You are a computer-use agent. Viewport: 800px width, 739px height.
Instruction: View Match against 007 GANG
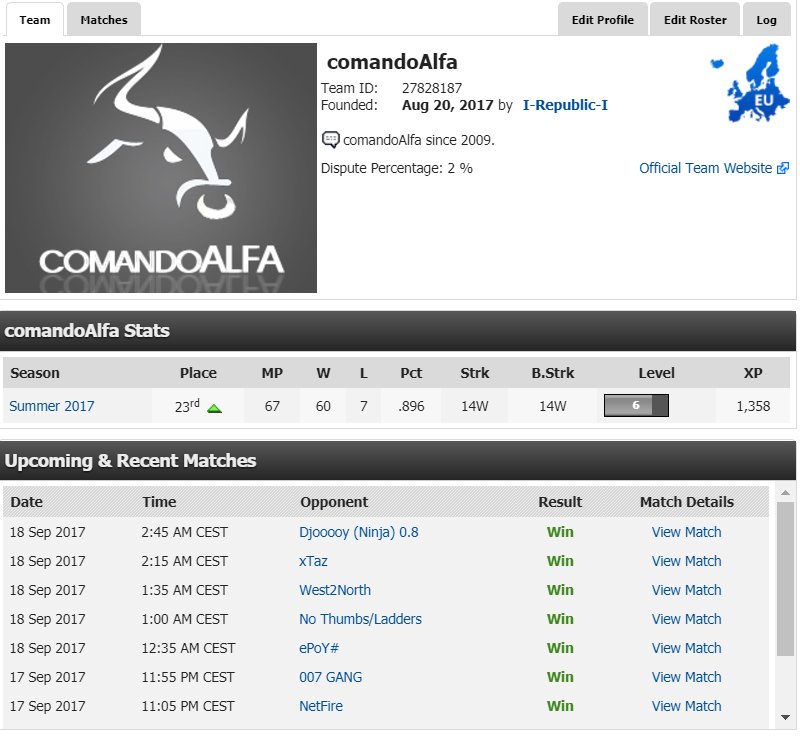click(x=686, y=677)
